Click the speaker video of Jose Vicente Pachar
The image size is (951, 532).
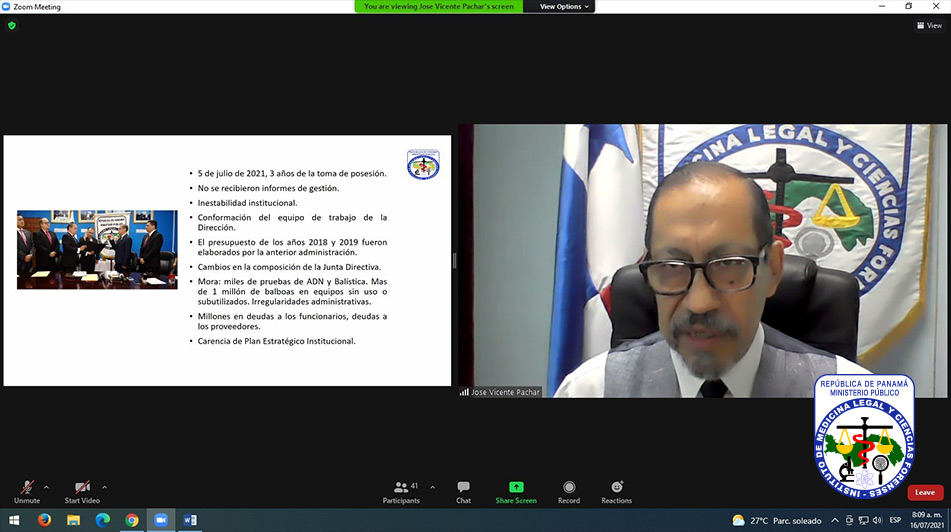tap(703, 261)
